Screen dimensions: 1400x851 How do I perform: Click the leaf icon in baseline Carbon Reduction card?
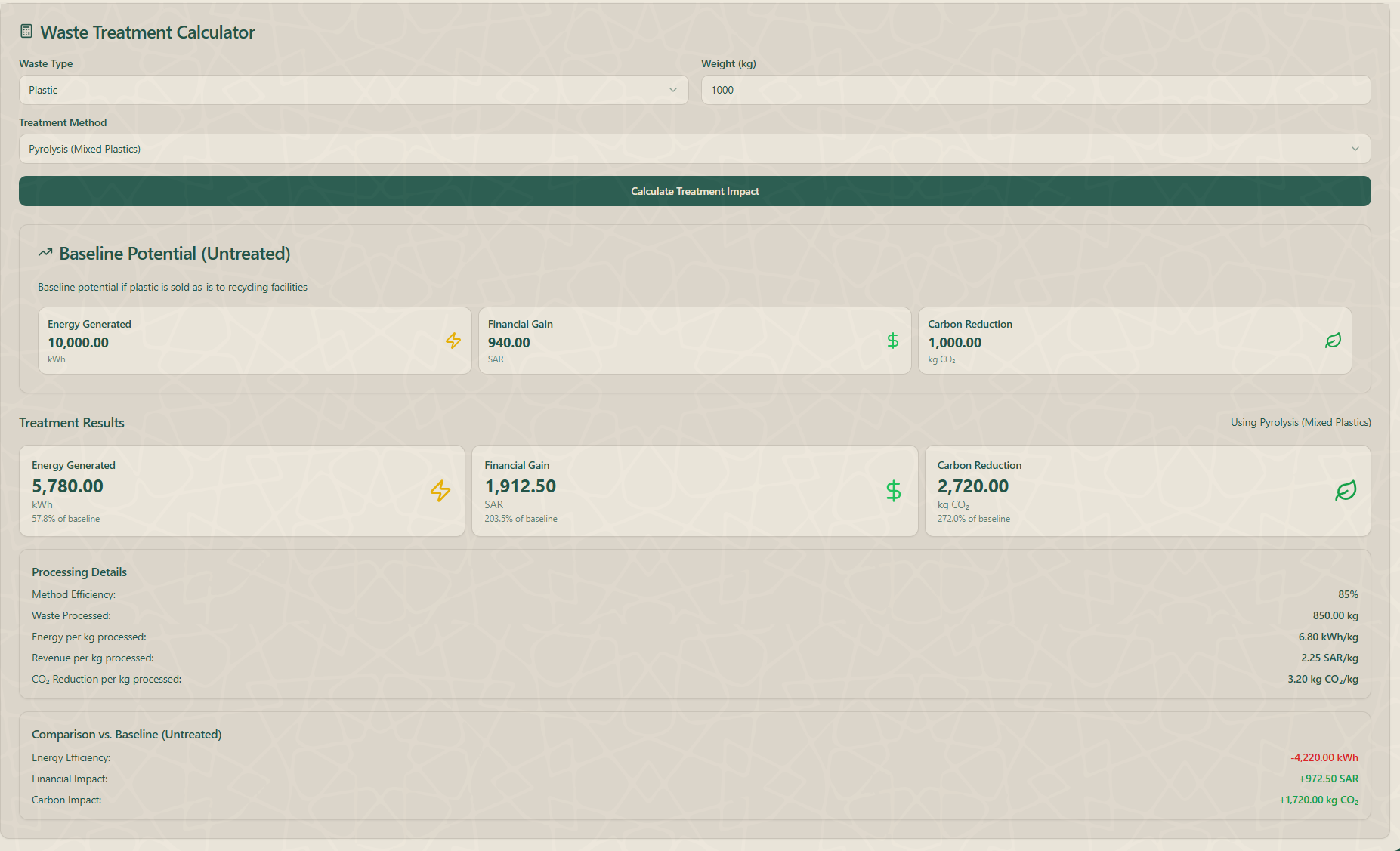[x=1333, y=341]
